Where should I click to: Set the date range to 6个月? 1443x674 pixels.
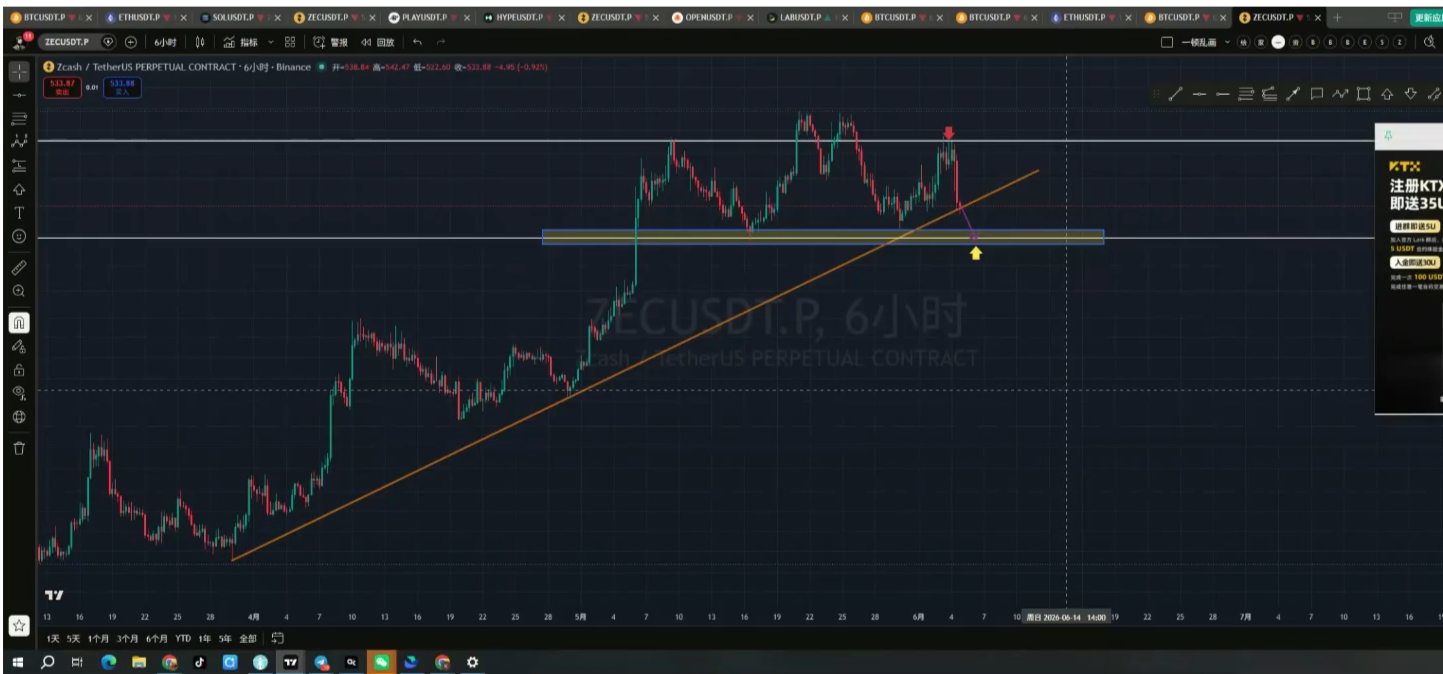coord(156,638)
